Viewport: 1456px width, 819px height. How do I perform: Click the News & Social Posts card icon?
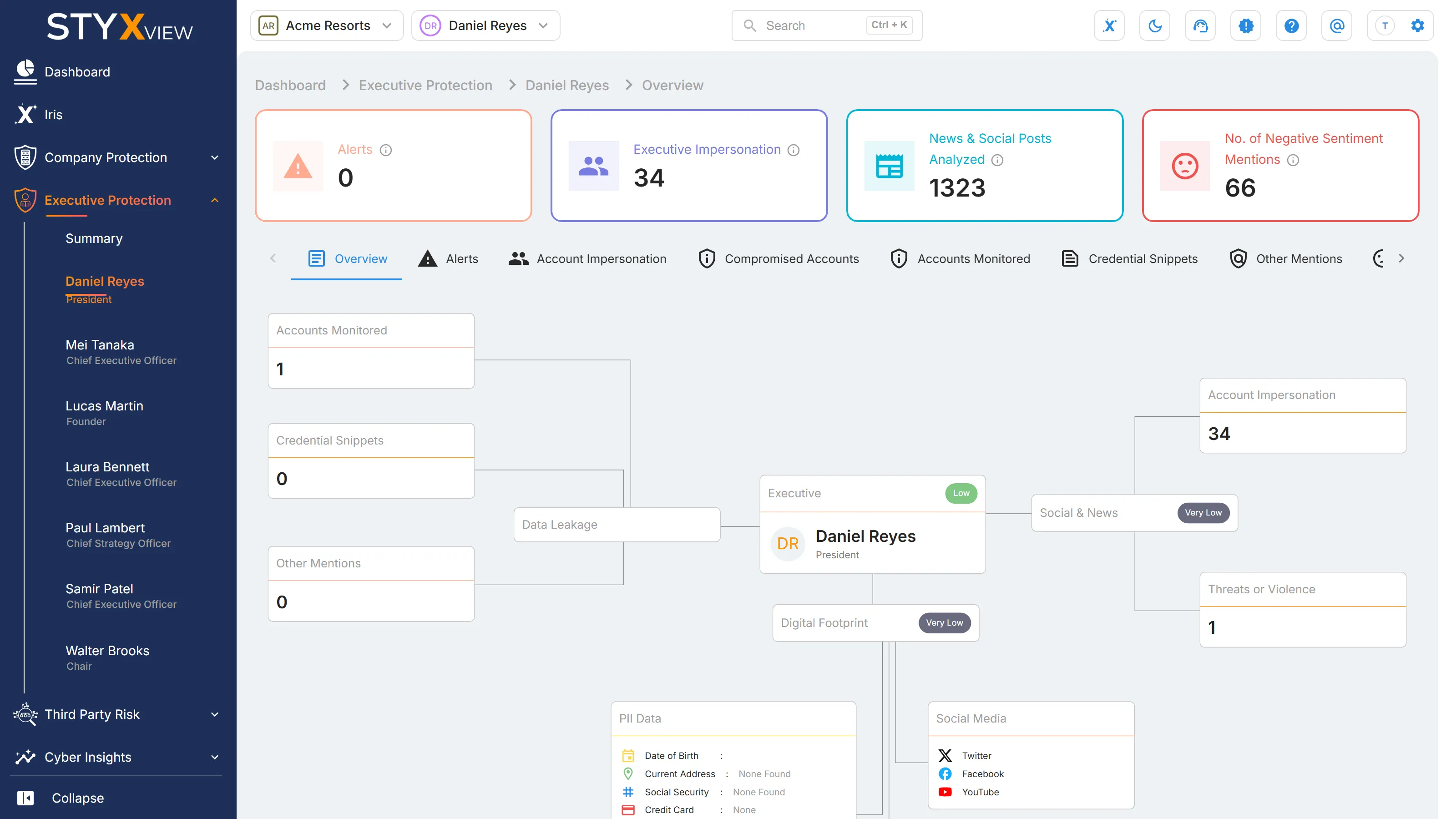(889, 166)
